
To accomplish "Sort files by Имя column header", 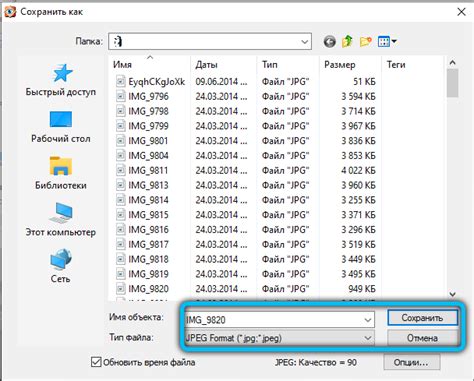I will 122,64.
